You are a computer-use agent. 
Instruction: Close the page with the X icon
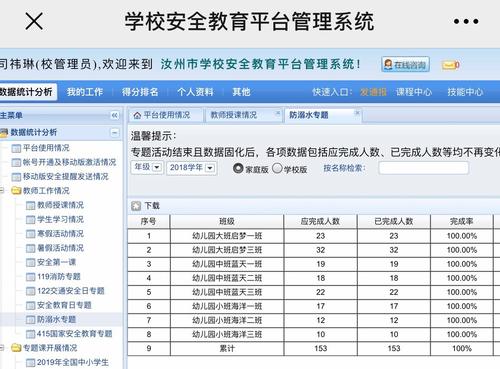click(x=34, y=21)
